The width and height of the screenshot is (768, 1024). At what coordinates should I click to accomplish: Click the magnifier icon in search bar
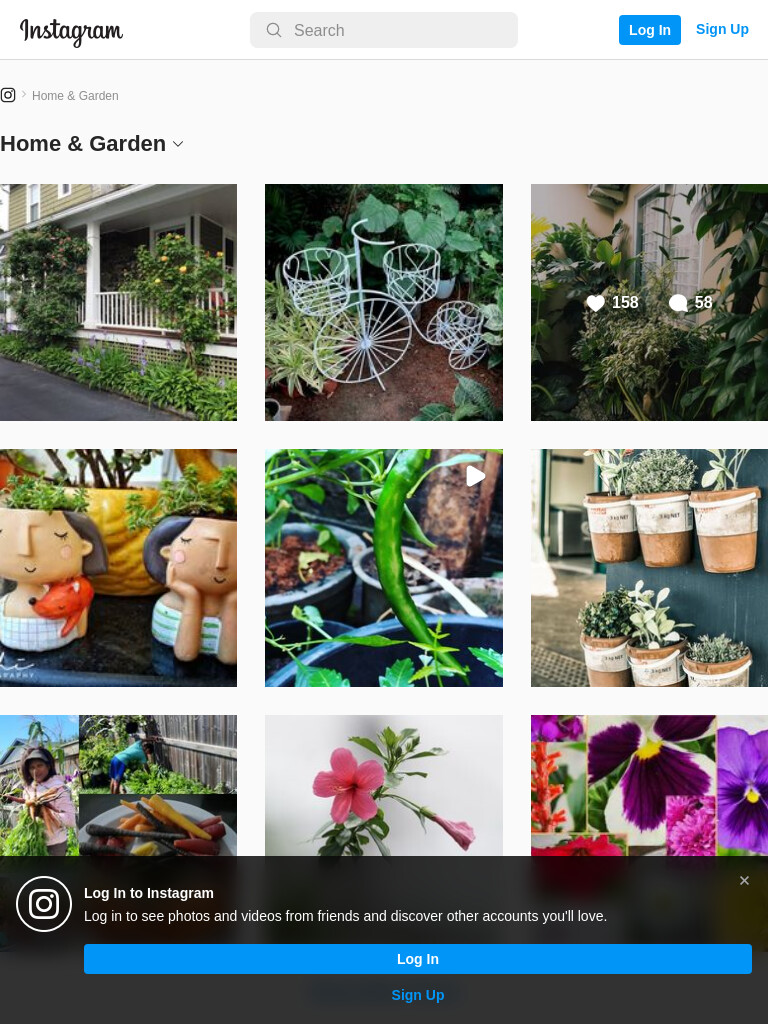tap(274, 30)
